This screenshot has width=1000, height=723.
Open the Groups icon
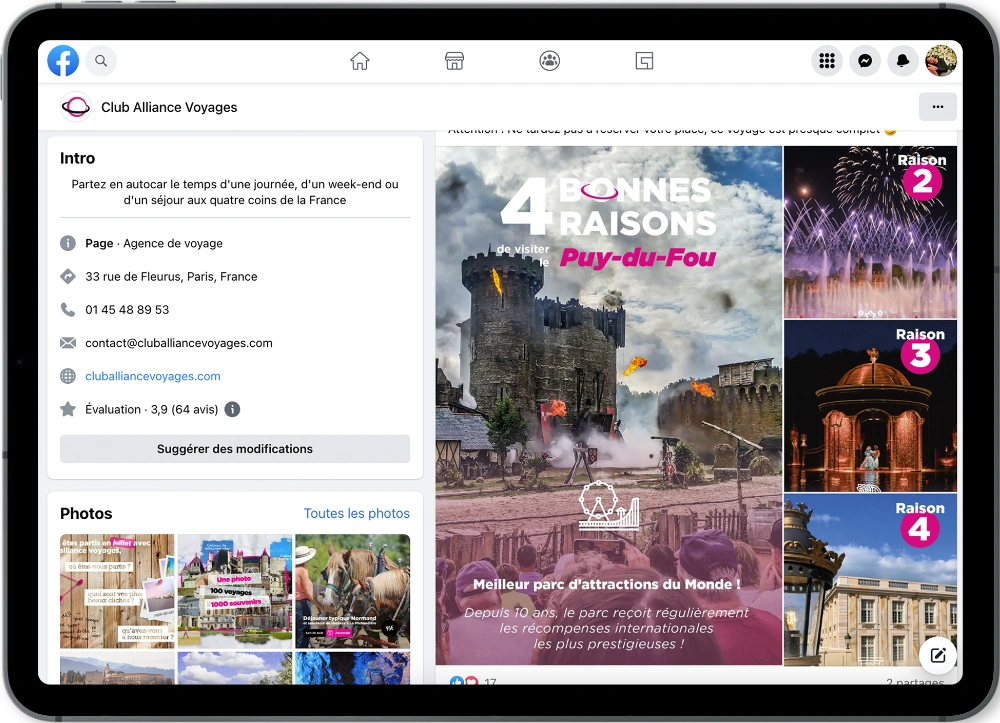(549, 60)
